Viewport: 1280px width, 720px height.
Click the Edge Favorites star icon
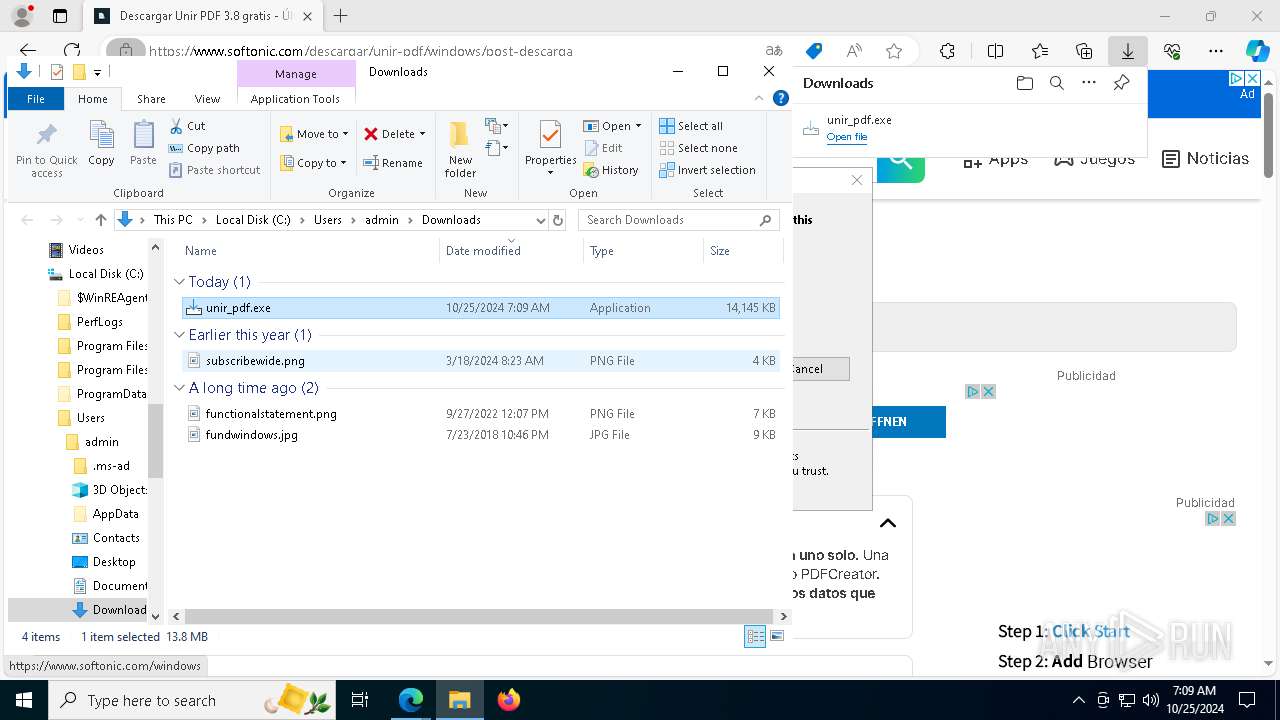tap(894, 51)
